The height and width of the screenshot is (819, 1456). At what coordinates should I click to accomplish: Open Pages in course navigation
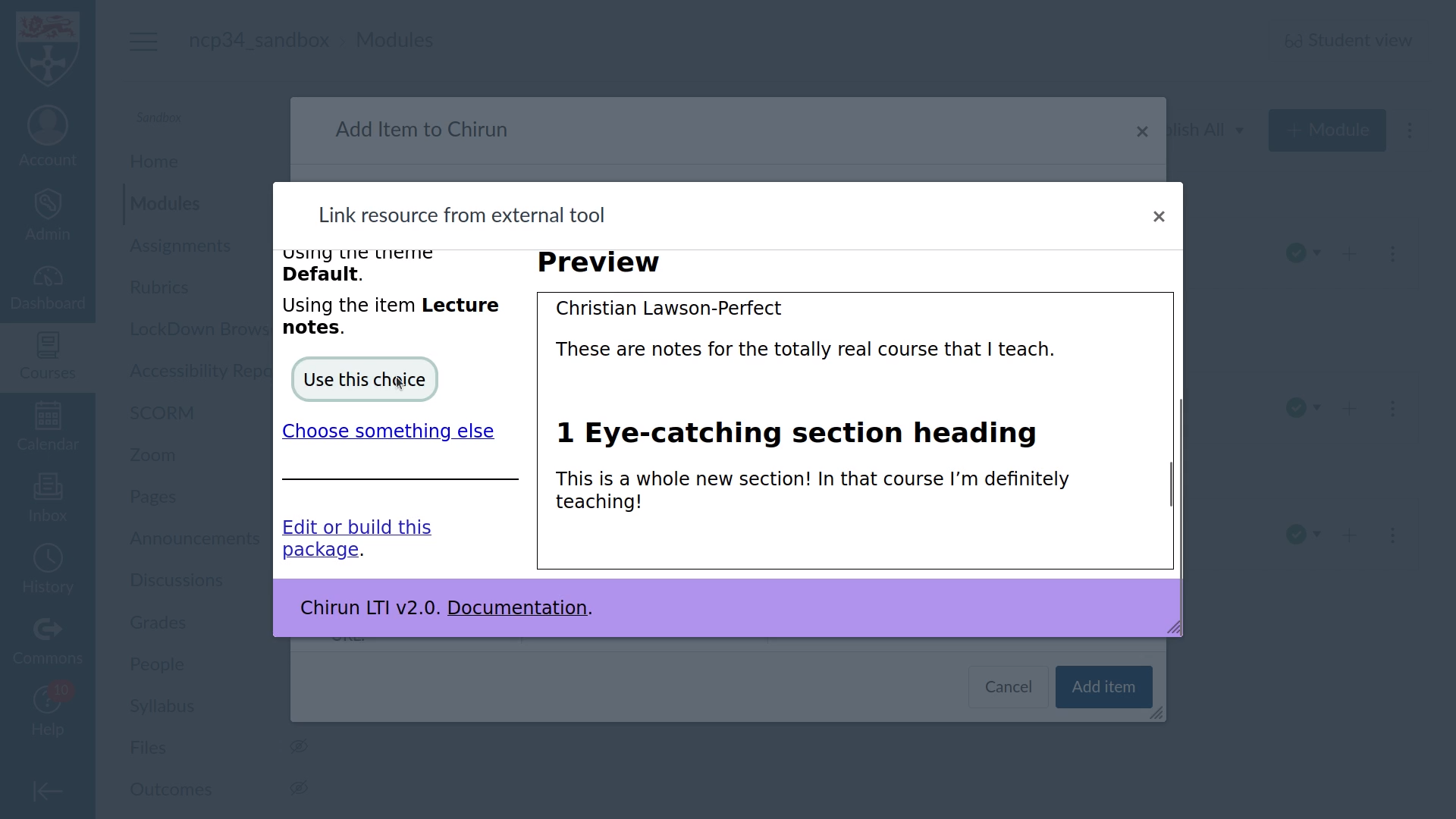(152, 497)
